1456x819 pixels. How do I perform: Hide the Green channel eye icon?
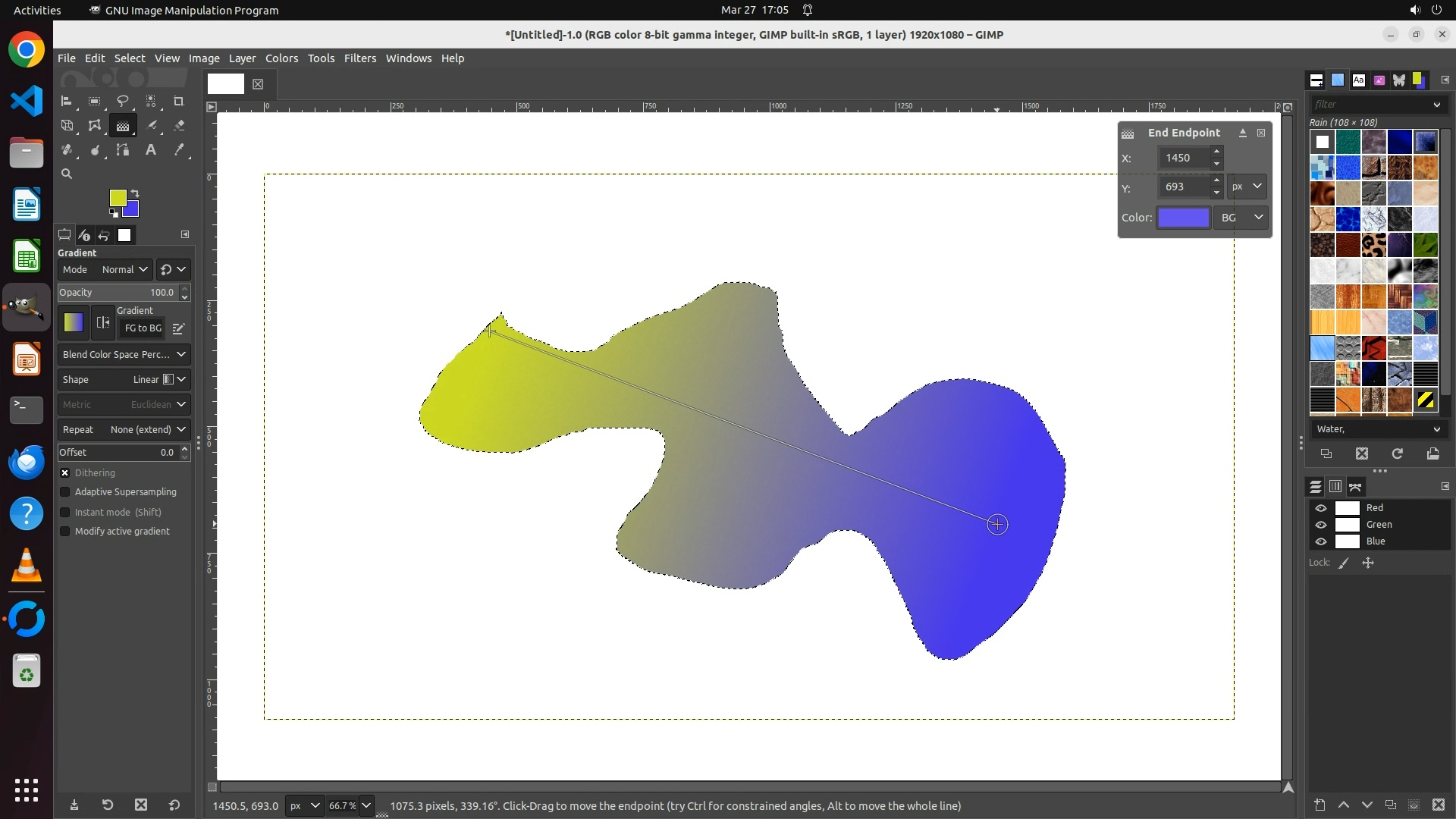[x=1321, y=525]
